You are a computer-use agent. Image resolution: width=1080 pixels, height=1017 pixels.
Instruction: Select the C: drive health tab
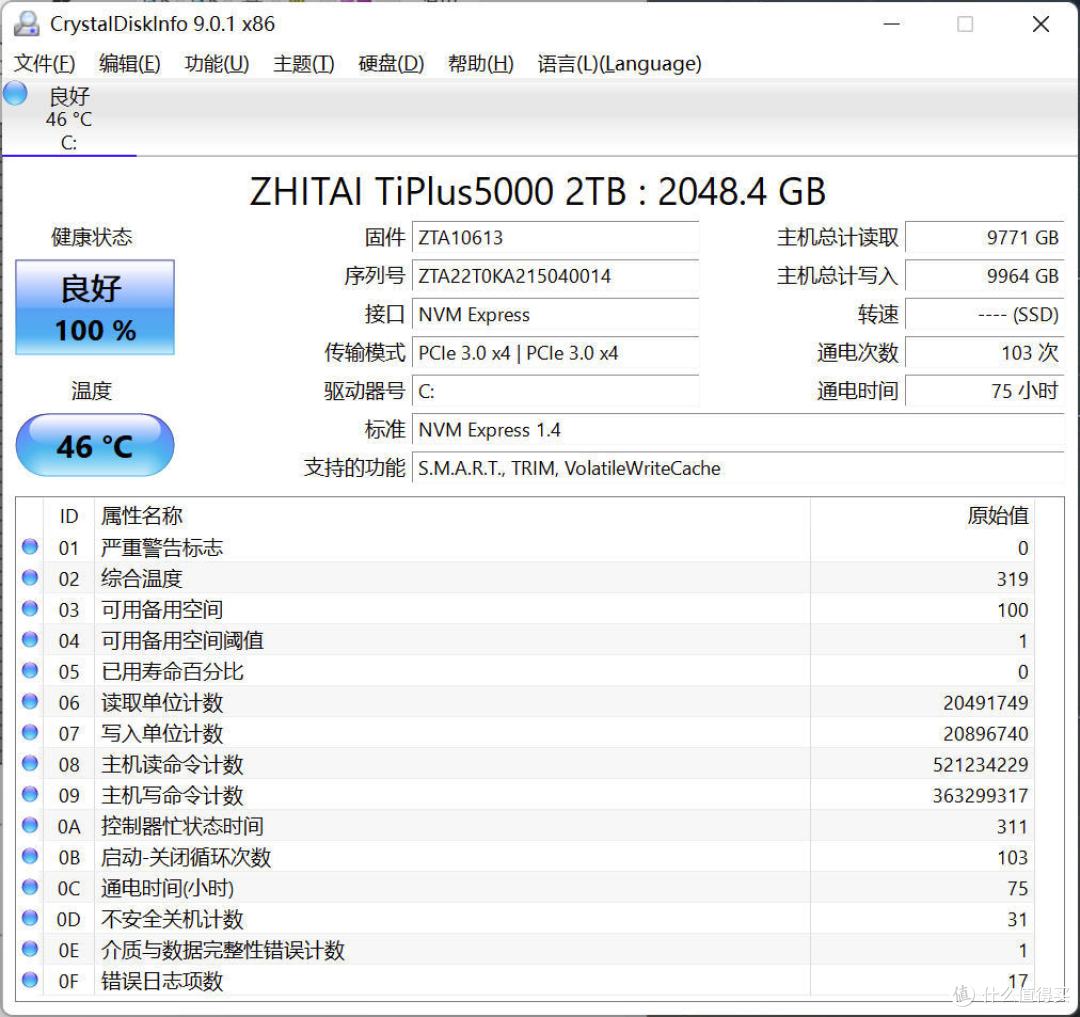tap(67, 118)
